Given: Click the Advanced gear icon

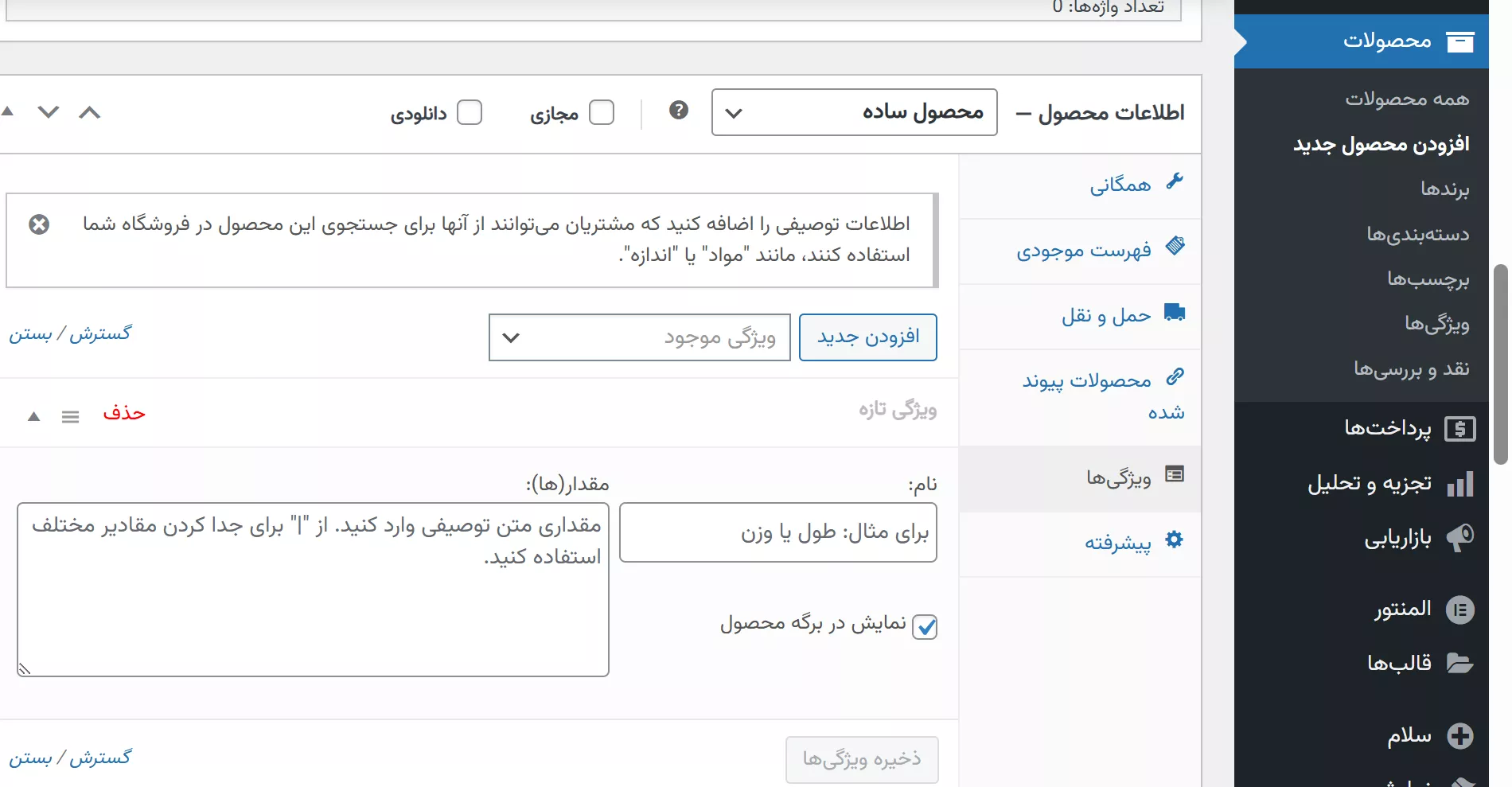Looking at the screenshot, I should click(1174, 540).
